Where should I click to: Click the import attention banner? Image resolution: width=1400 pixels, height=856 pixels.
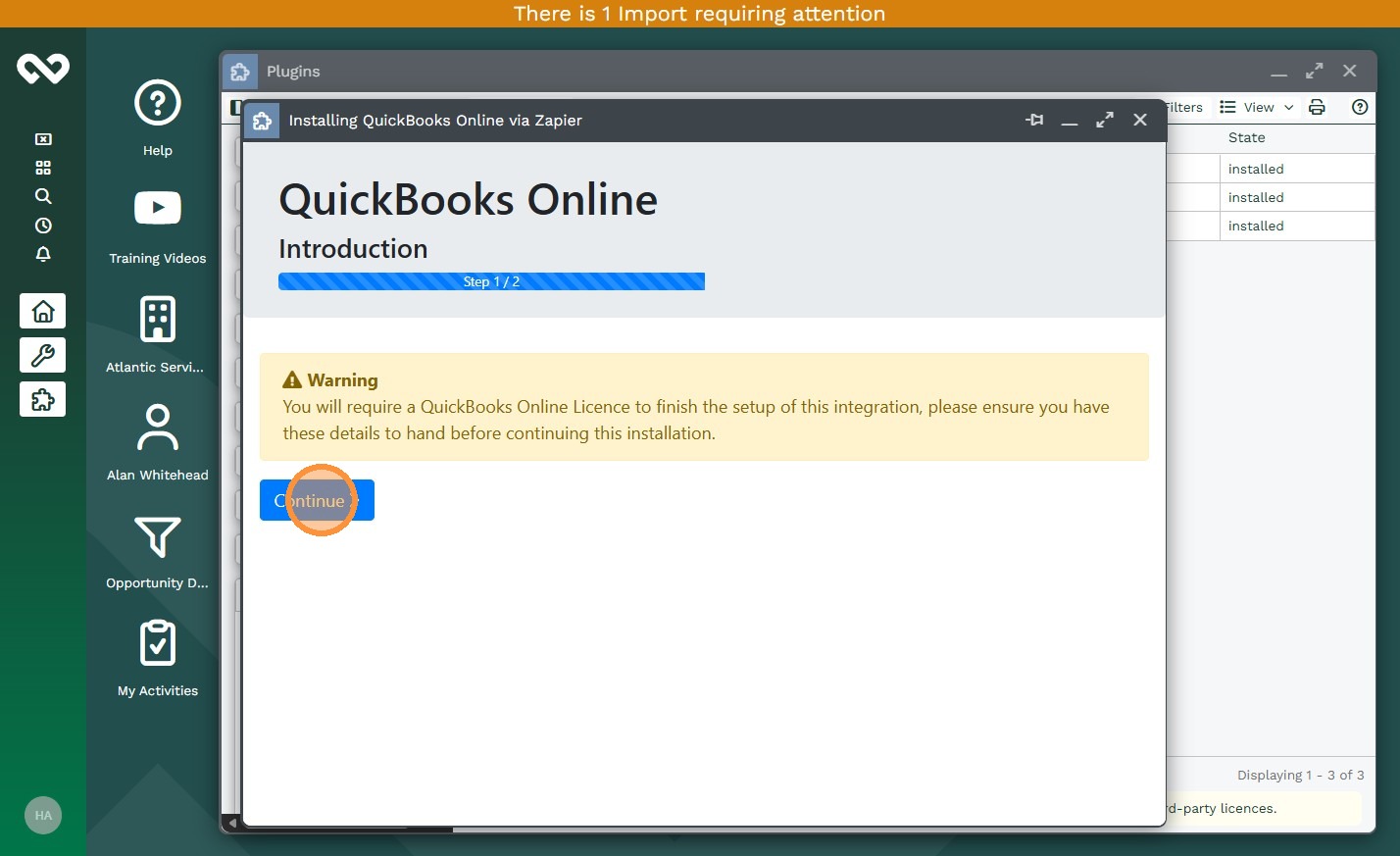(700, 14)
